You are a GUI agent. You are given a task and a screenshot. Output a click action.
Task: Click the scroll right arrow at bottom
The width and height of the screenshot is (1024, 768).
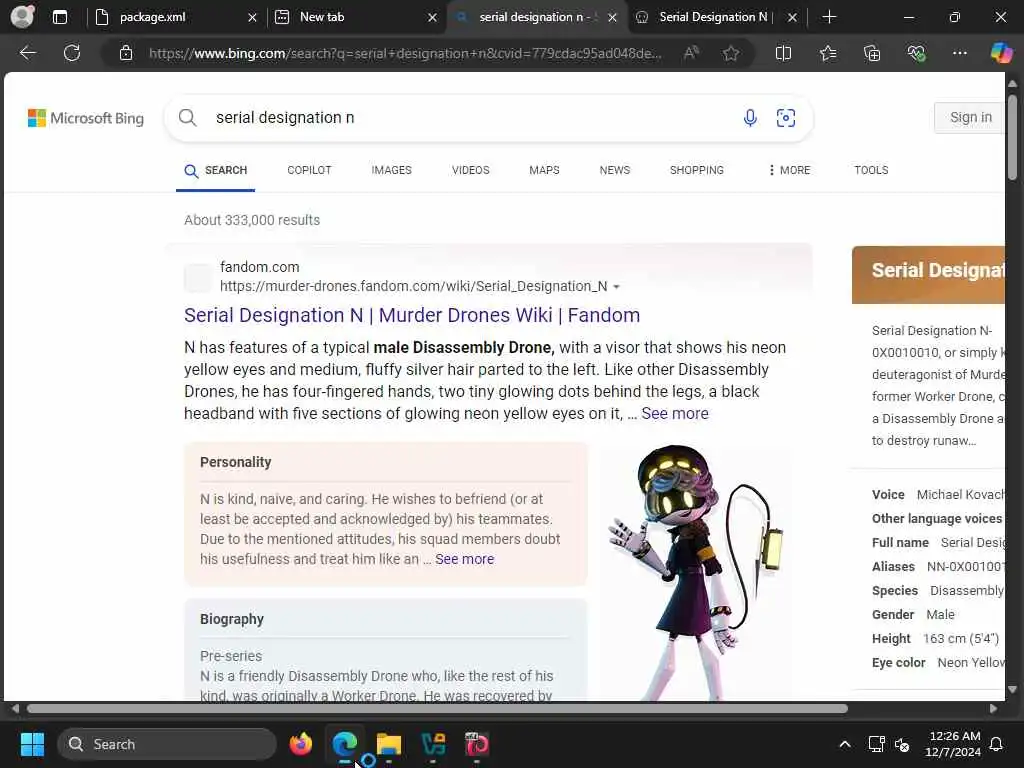point(993,709)
